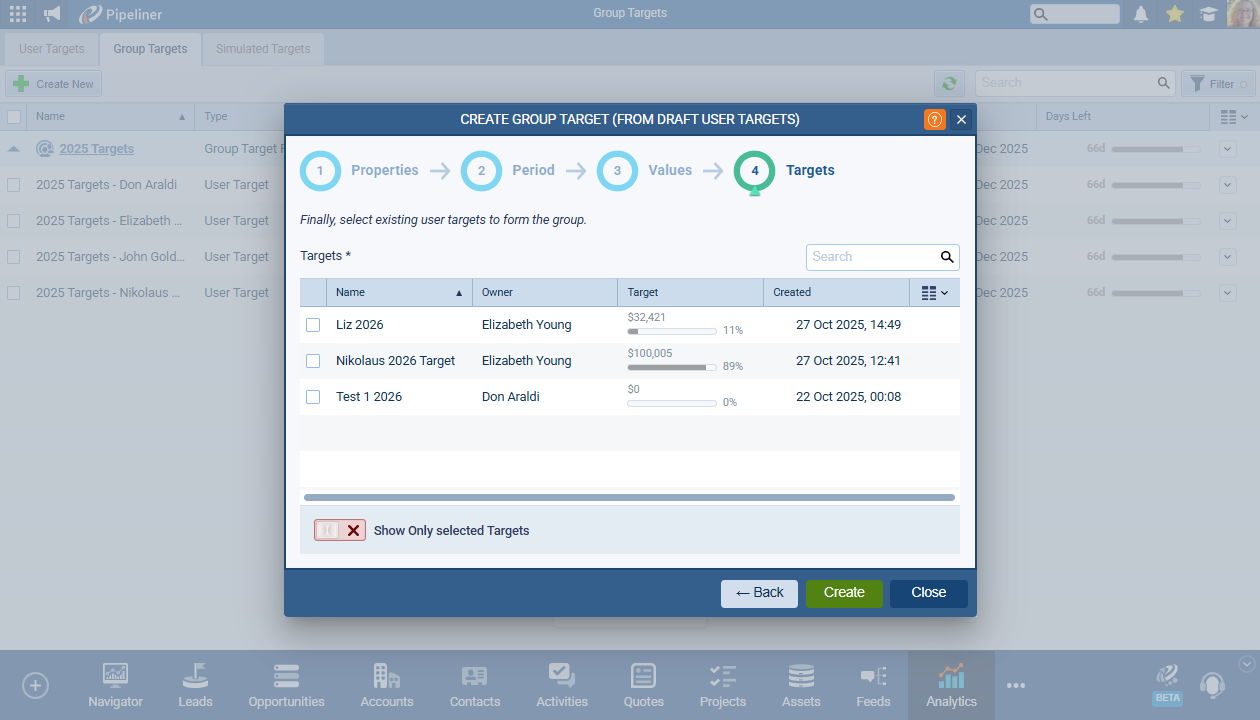Open the app grid menu icon

(x=18, y=14)
